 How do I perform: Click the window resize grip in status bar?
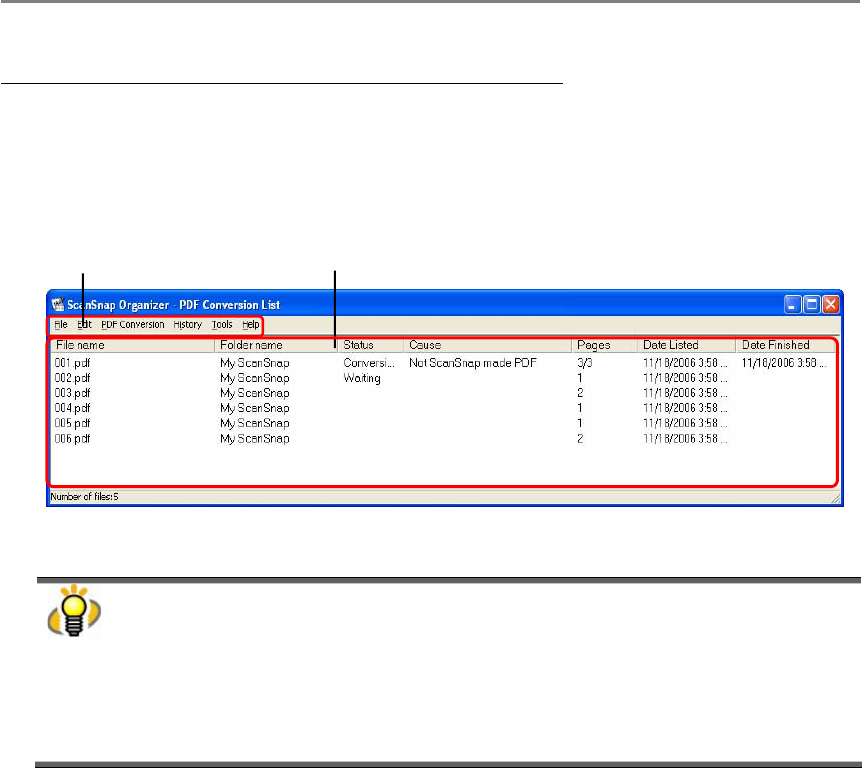(835, 498)
